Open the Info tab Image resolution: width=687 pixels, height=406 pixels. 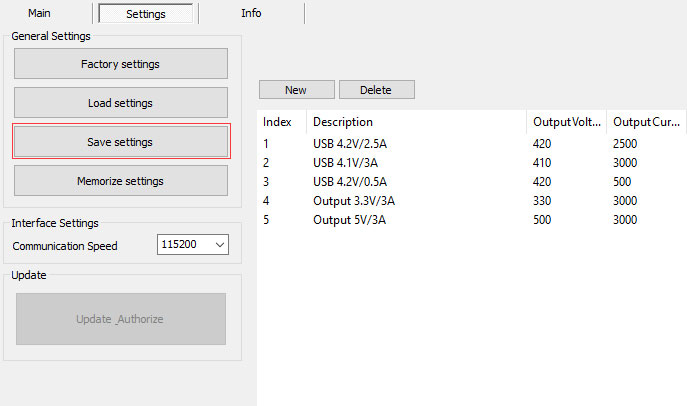(251, 13)
